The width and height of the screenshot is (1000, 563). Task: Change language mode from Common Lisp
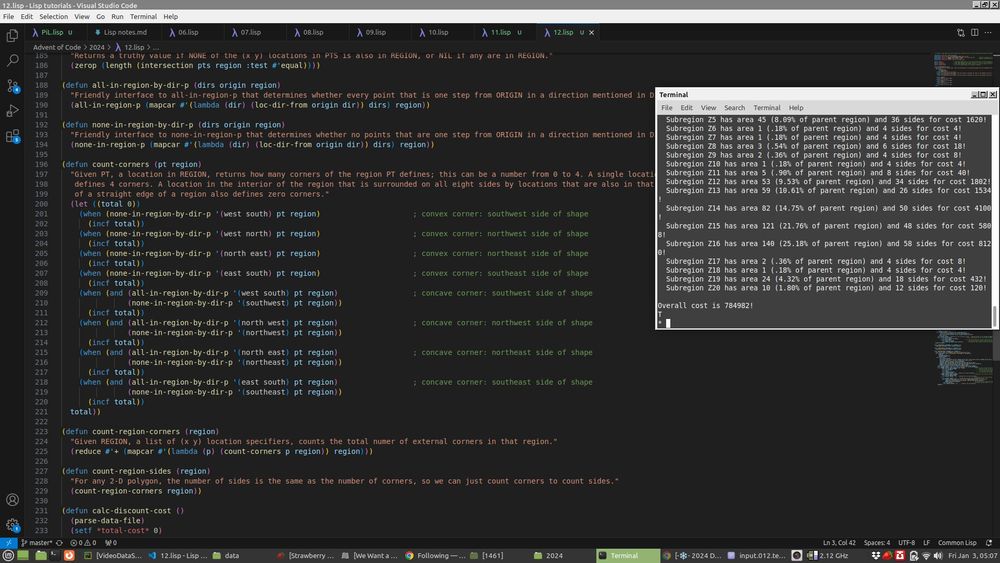[956, 542]
